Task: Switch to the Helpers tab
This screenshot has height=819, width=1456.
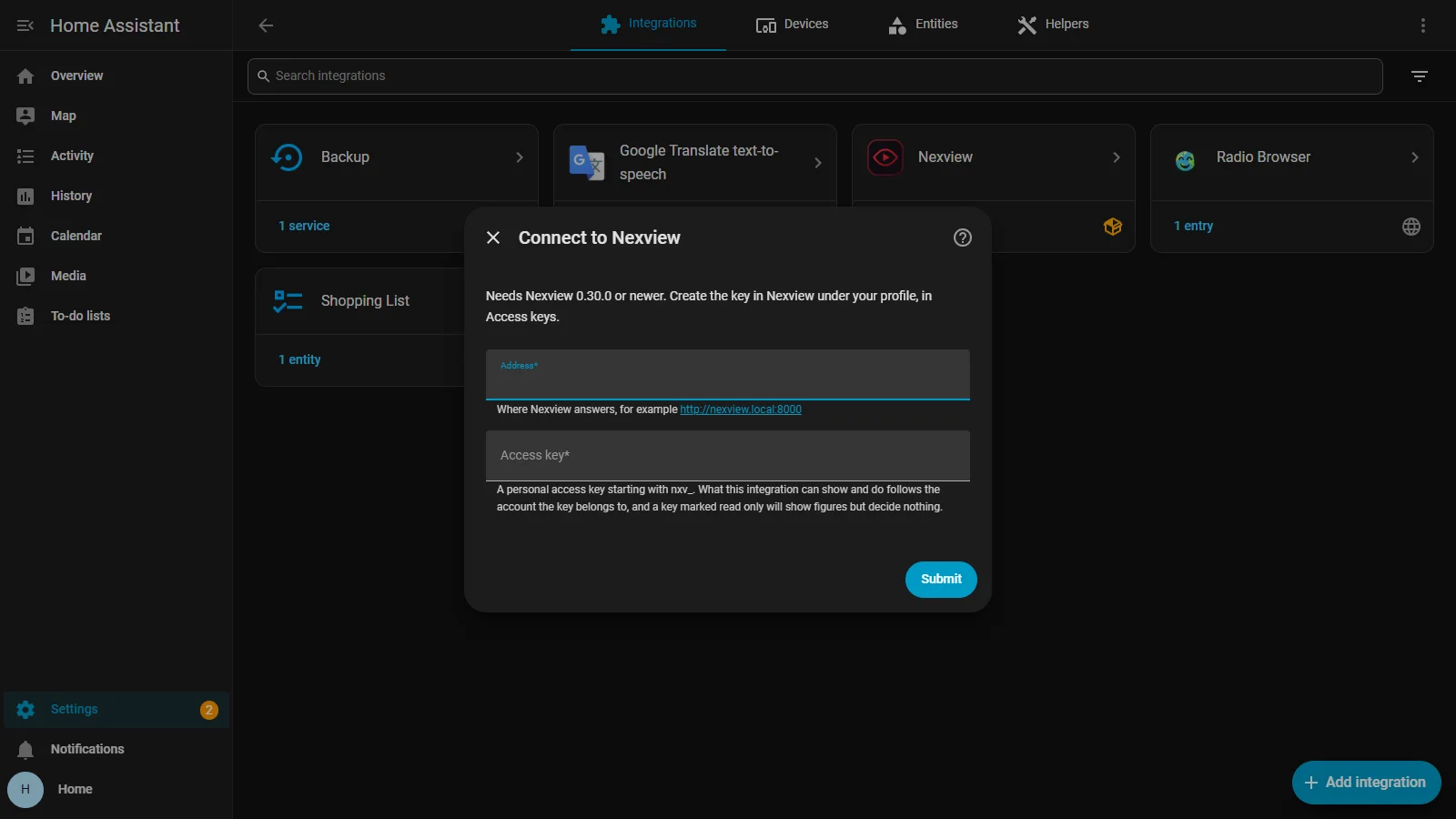Action: (x=1053, y=25)
